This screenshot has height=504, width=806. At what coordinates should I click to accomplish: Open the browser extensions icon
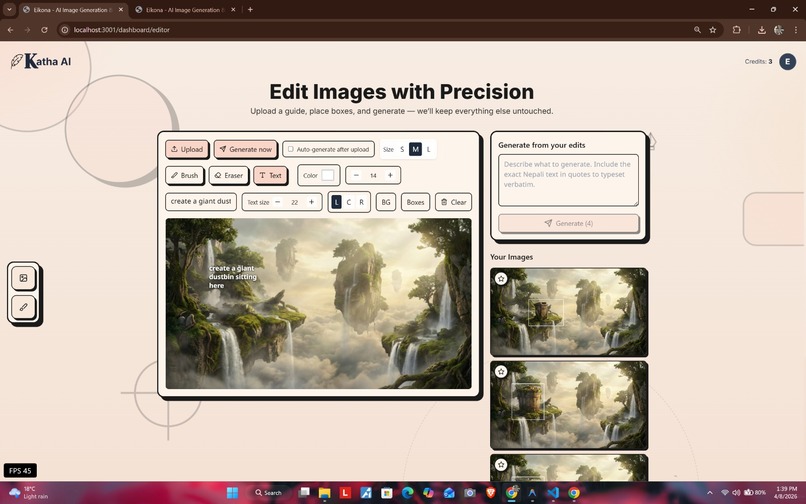click(x=736, y=30)
